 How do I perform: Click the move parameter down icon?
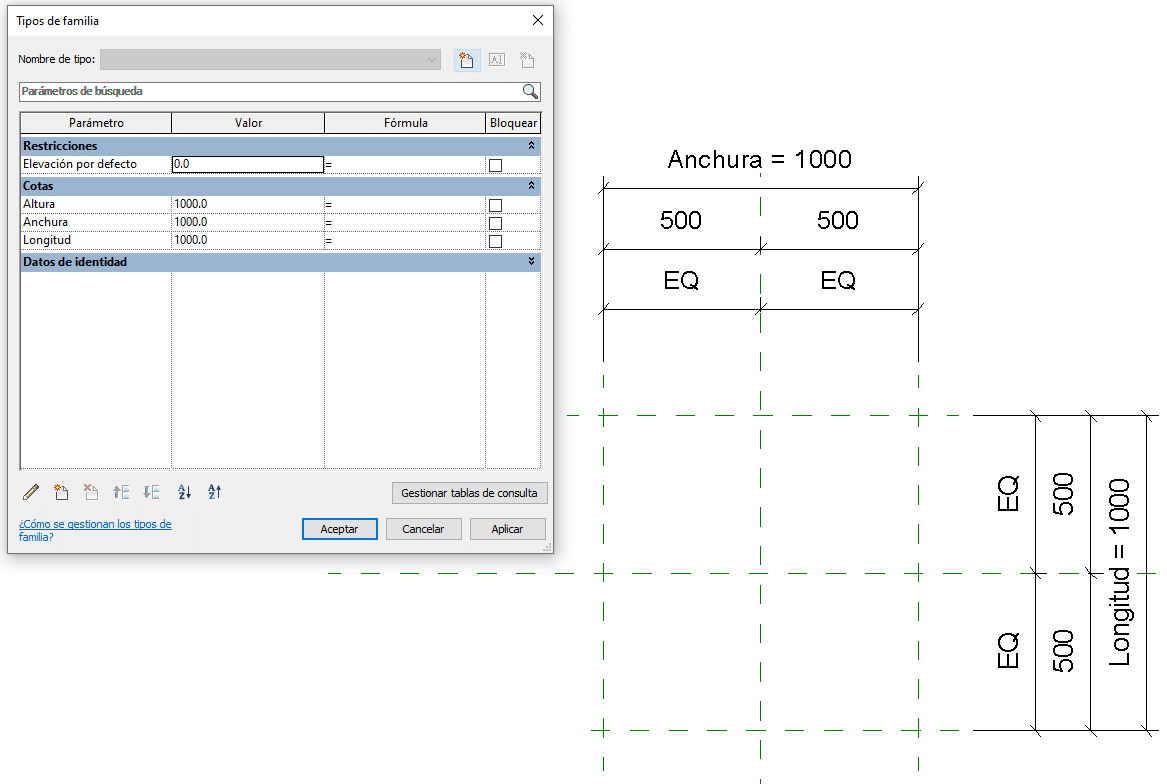pos(152,491)
